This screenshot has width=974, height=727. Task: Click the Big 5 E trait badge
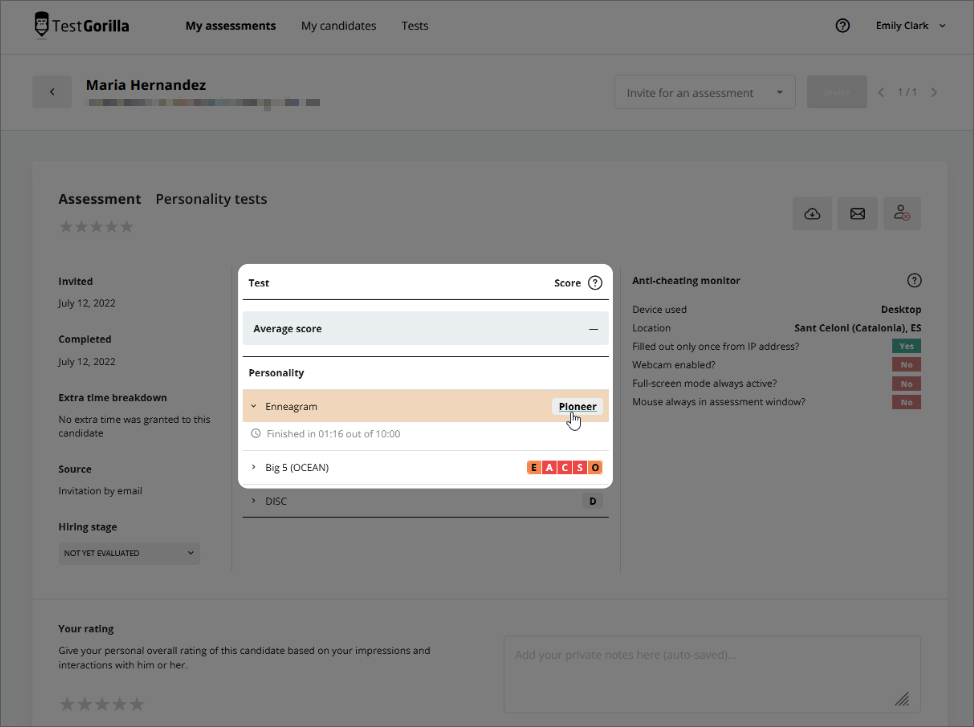coord(534,467)
